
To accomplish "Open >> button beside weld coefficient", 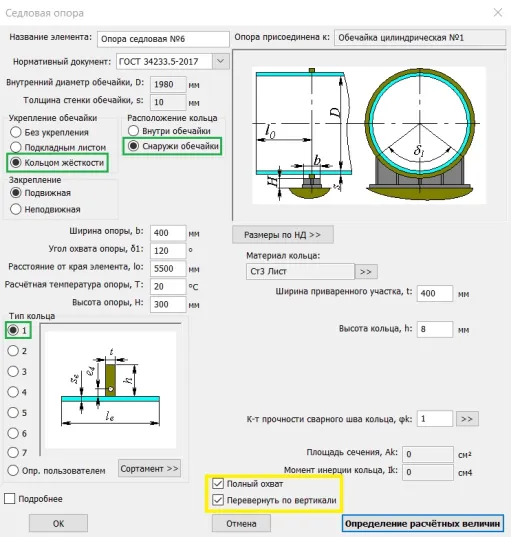I will tap(467, 419).
